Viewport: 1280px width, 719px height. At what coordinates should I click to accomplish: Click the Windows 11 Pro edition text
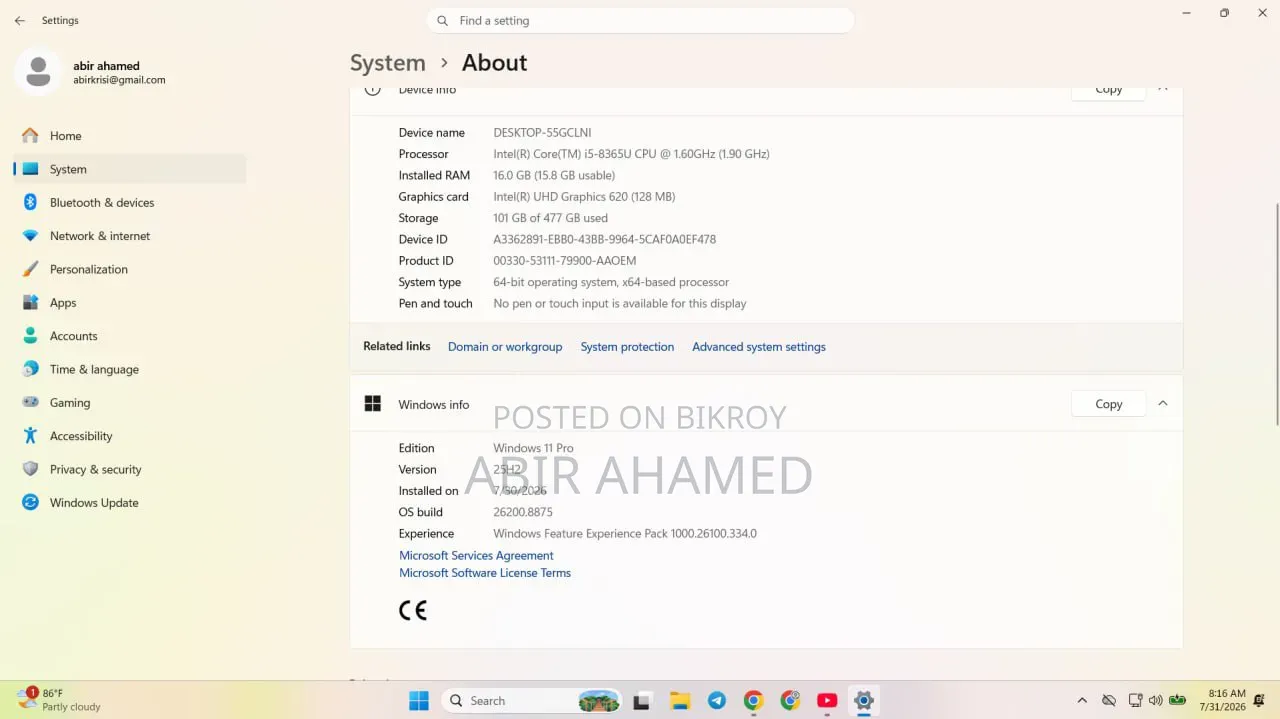click(533, 448)
